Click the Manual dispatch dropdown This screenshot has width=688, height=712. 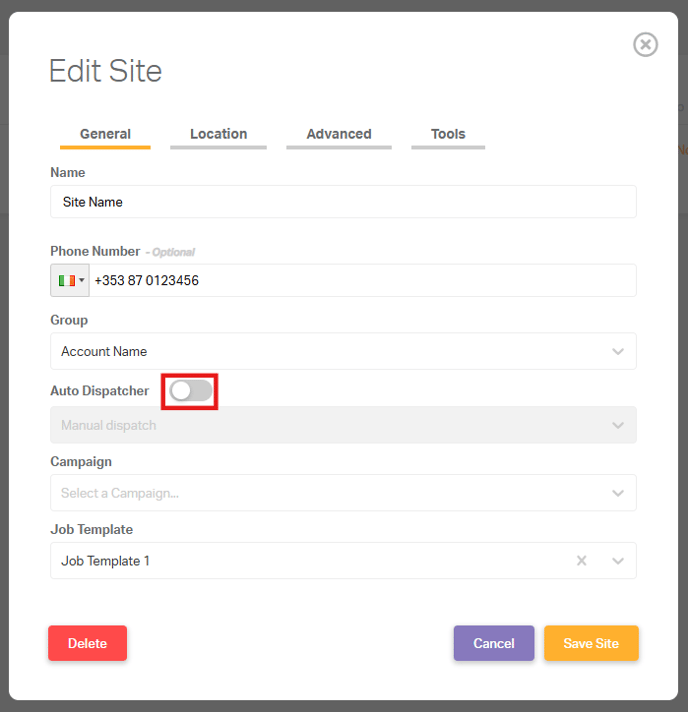(x=343, y=425)
